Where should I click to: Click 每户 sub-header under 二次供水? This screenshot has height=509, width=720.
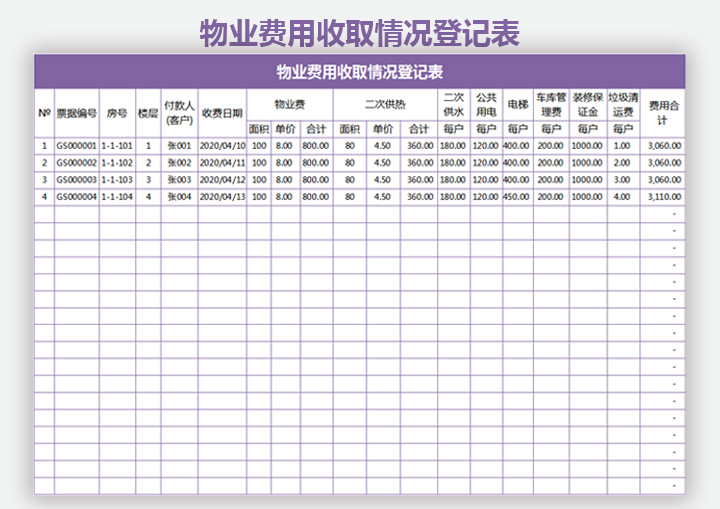pyautogui.click(x=454, y=129)
